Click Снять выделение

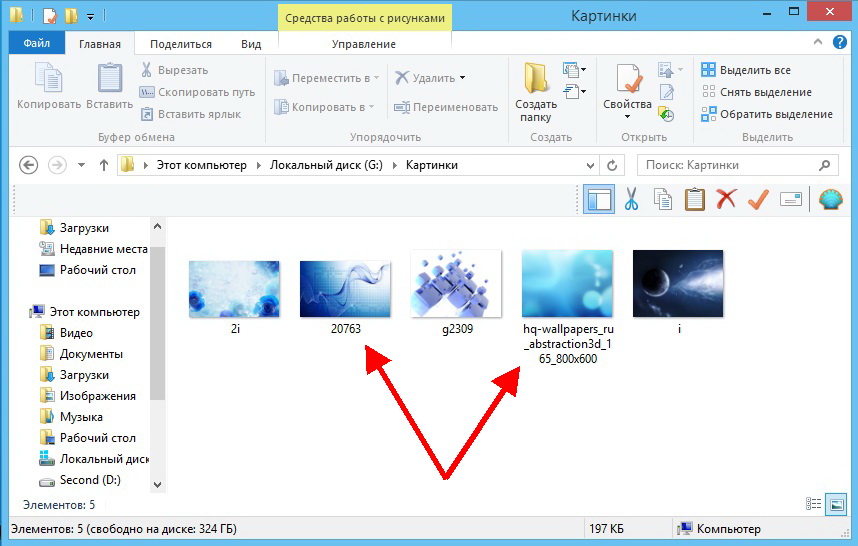[x=756, y=92]
